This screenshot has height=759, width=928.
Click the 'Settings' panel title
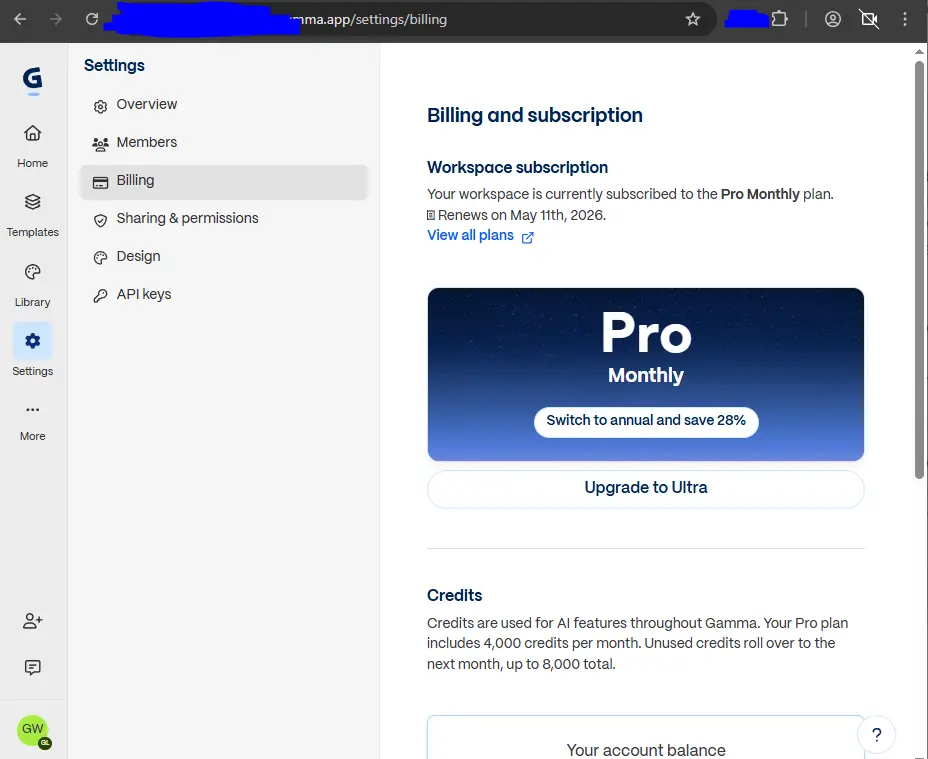click(x=114, y=66)
